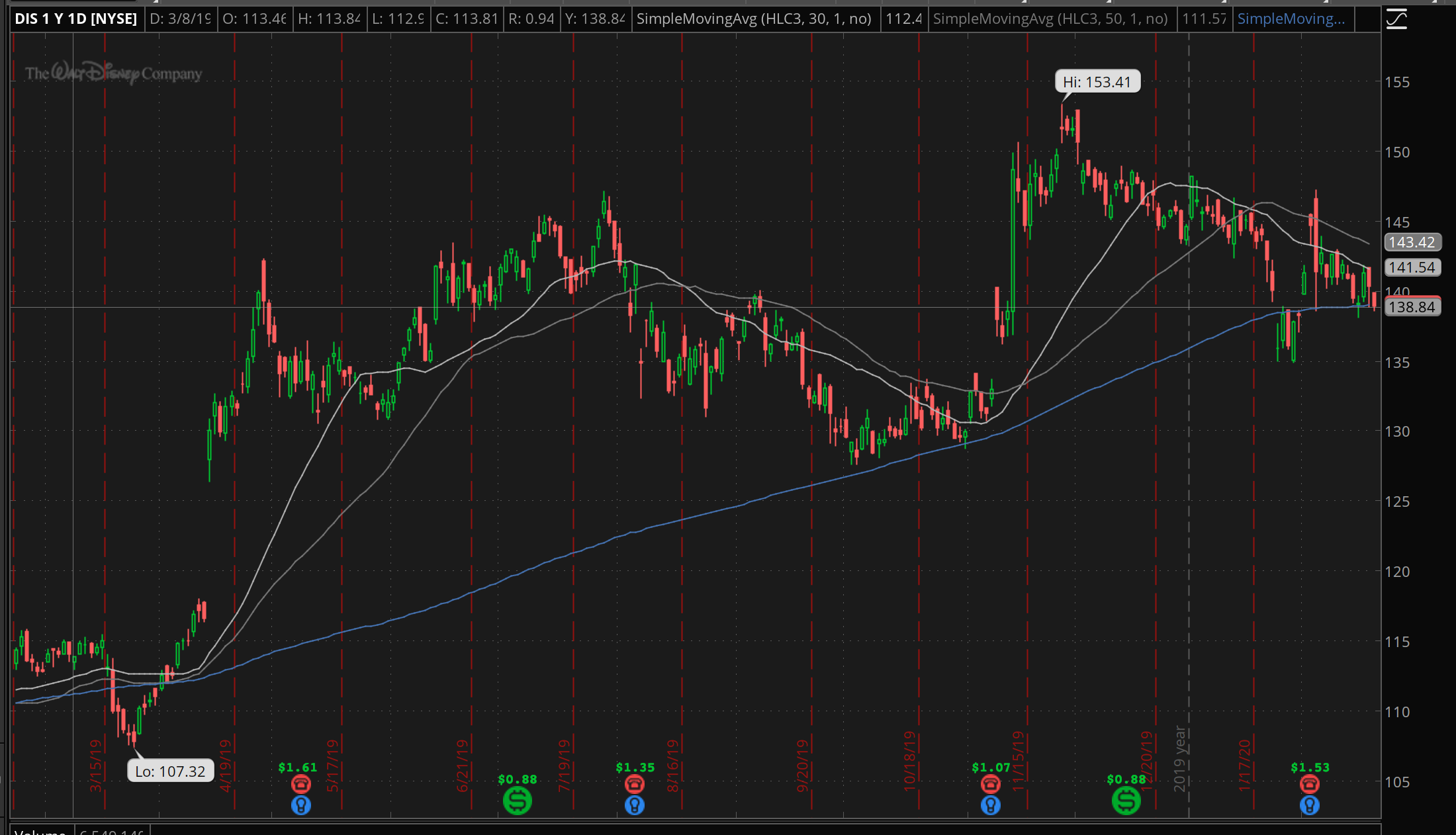This screenshot has width=1456, height=835.
Task: Click the Y: 138.84 value in header
Action: pyautogui.click(x=595, y=19)
